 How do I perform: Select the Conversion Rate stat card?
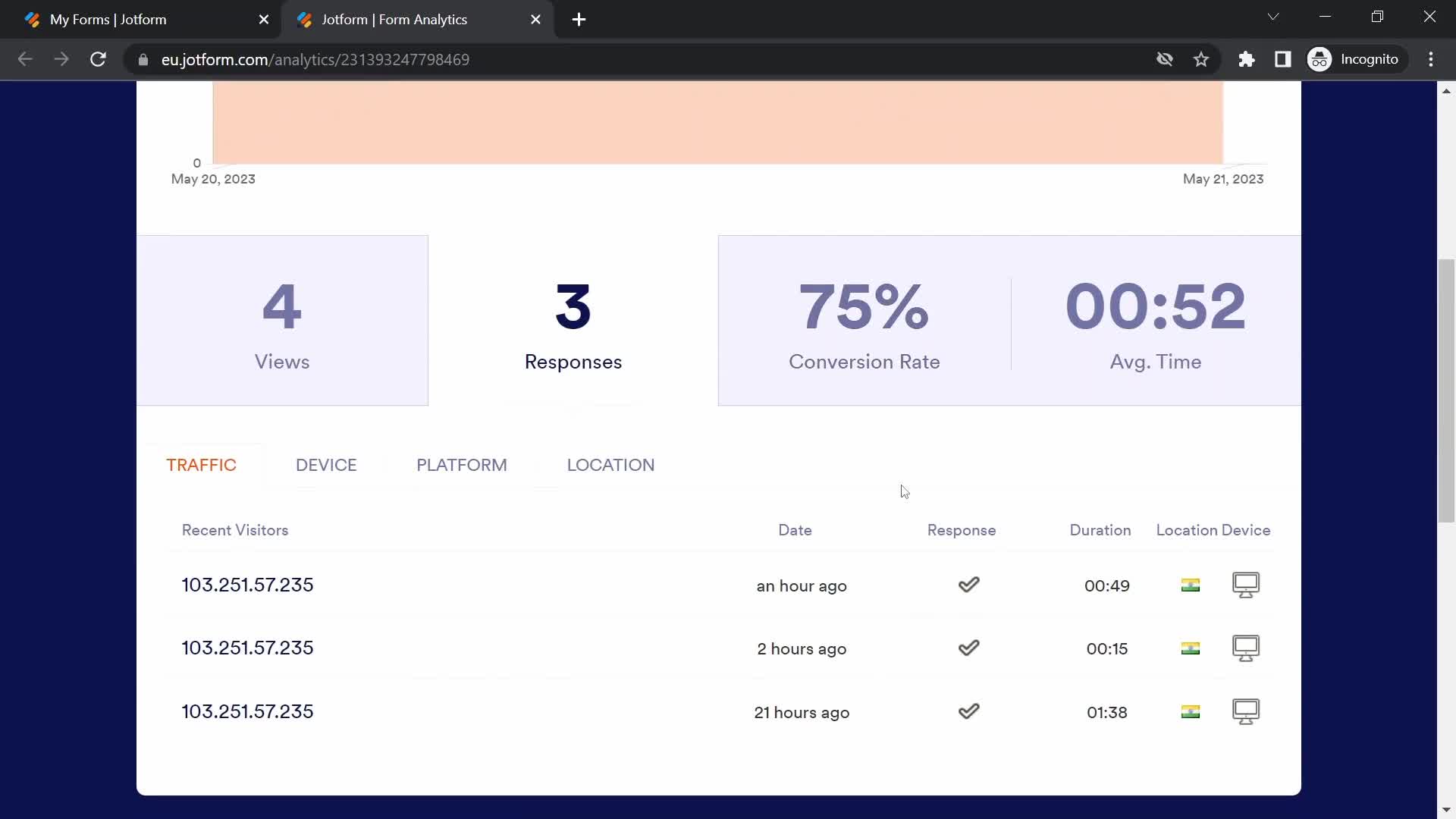[864, 320]
